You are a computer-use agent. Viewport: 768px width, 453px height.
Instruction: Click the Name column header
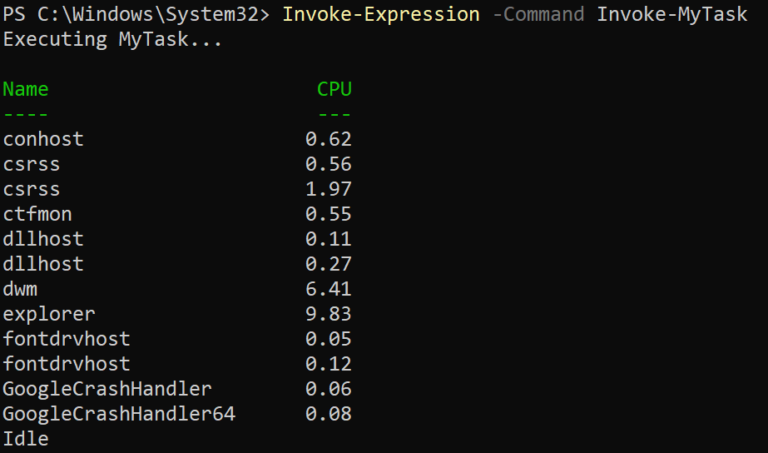click(26, 90)
